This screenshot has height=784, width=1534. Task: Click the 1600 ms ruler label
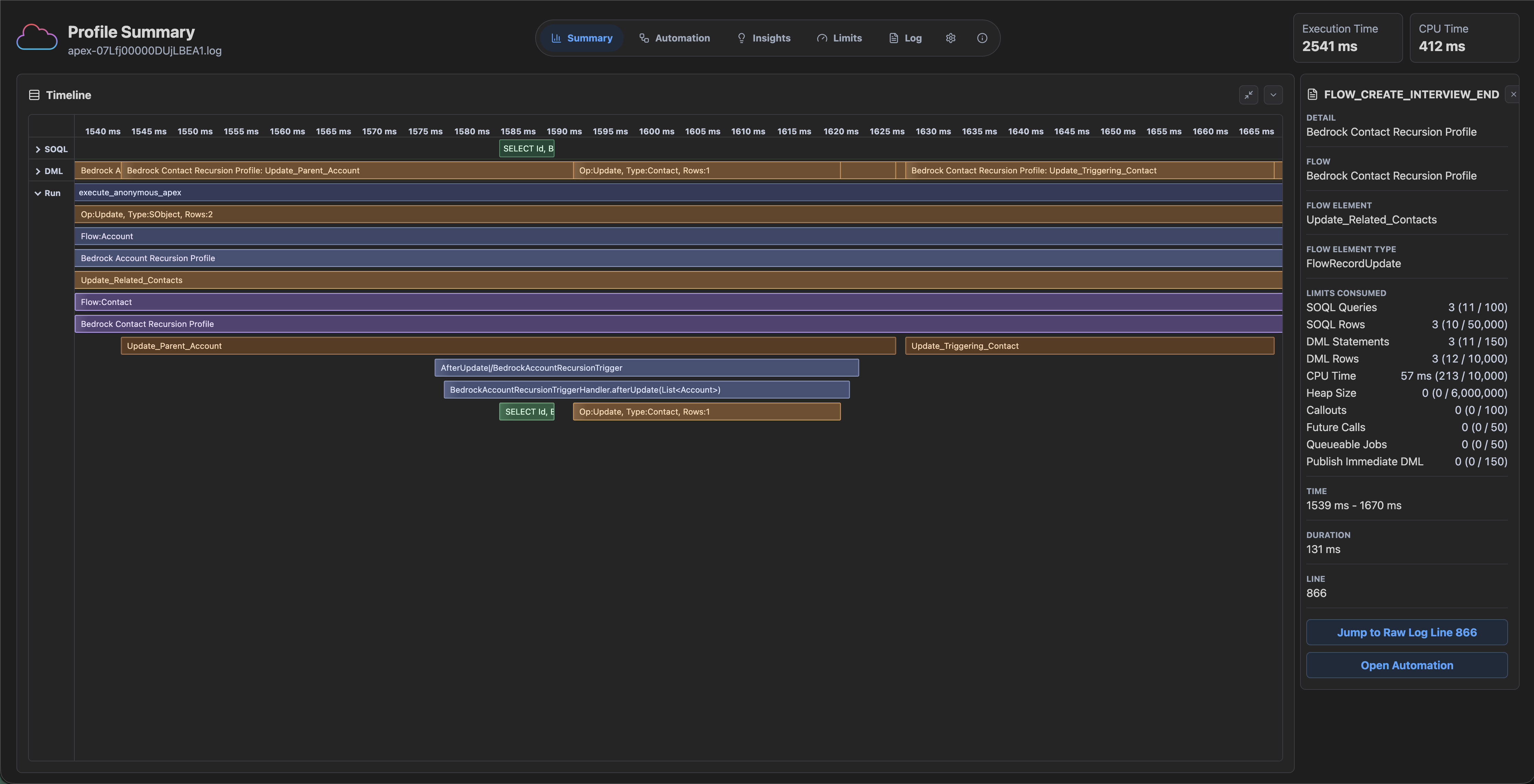(x=656, y=132)
